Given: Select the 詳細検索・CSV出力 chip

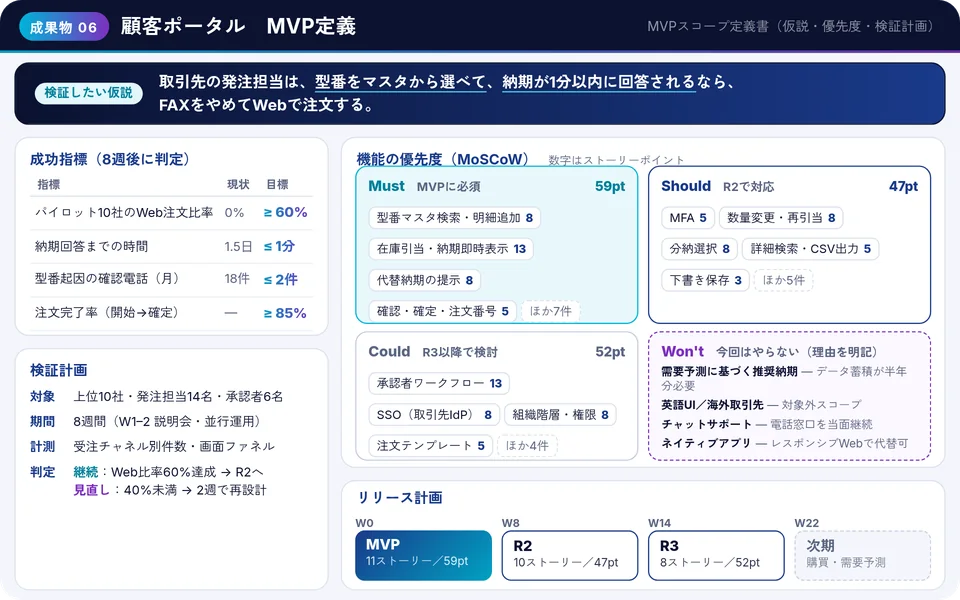Looking at the screenshot, I should click(x=811, y=249).
